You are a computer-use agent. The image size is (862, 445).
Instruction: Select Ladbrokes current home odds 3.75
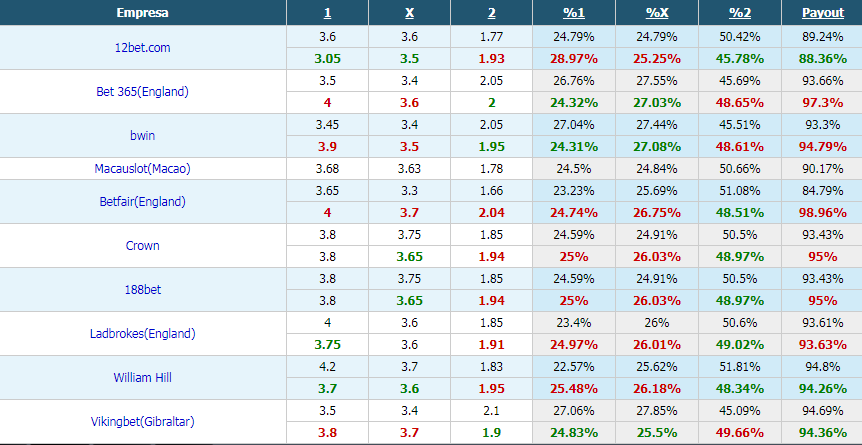pyautogui.click(x=327, y=345)
